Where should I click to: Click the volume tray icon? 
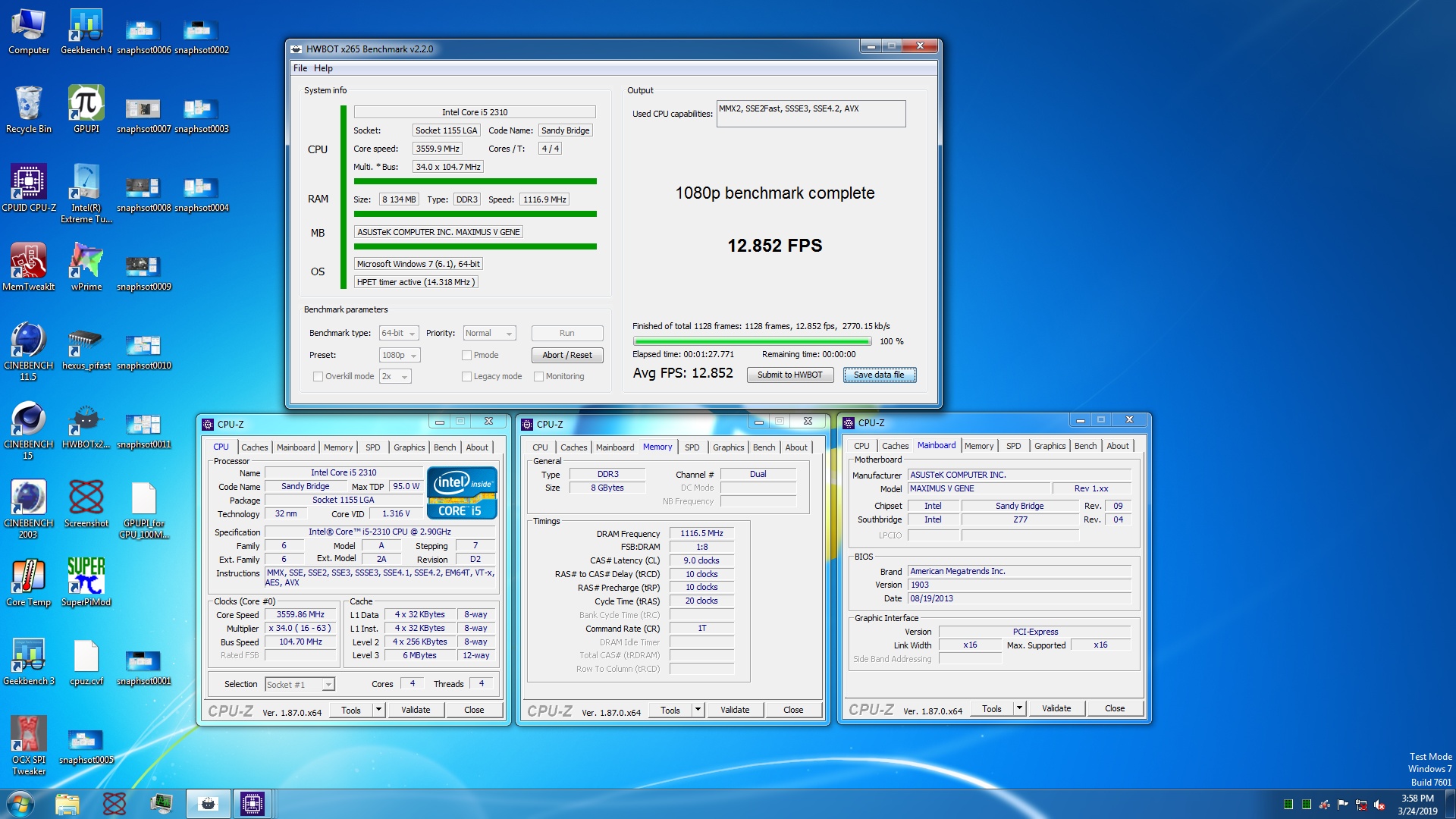pos(1379,805)
